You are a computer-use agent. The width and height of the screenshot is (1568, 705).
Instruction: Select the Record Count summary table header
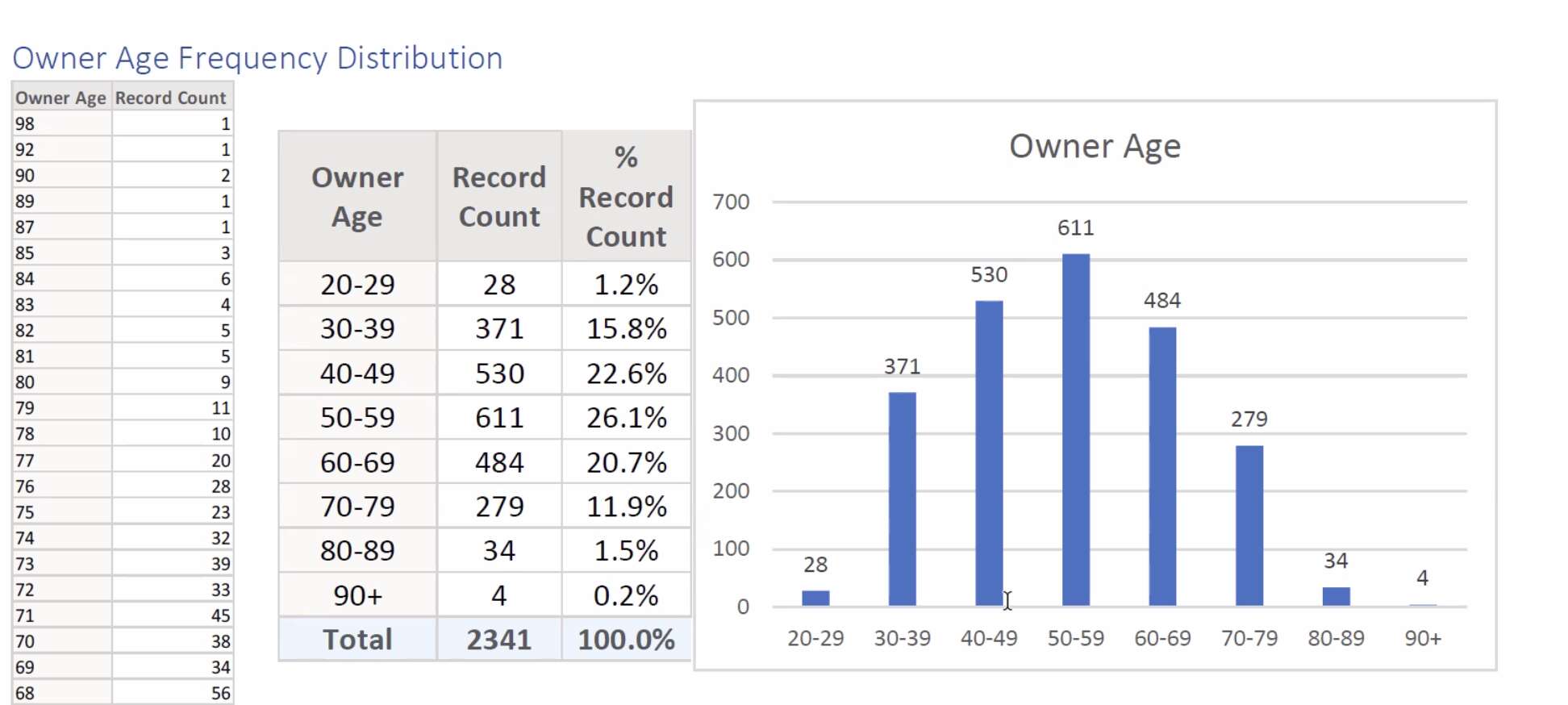click(498, 197)
